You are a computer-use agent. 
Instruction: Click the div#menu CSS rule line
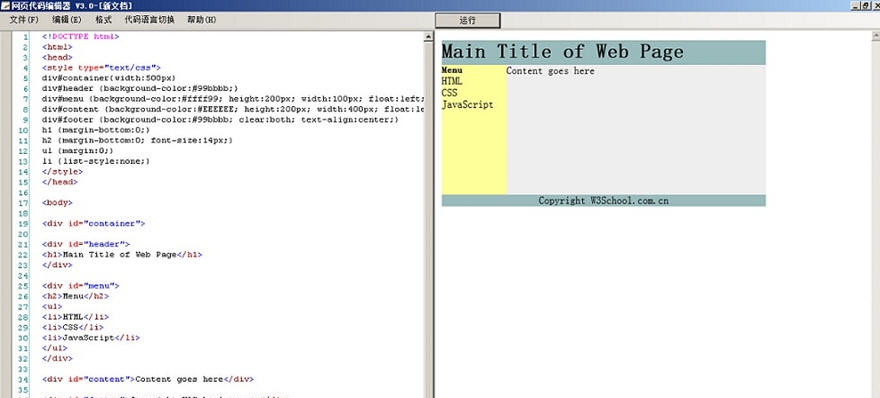point(233,99)
